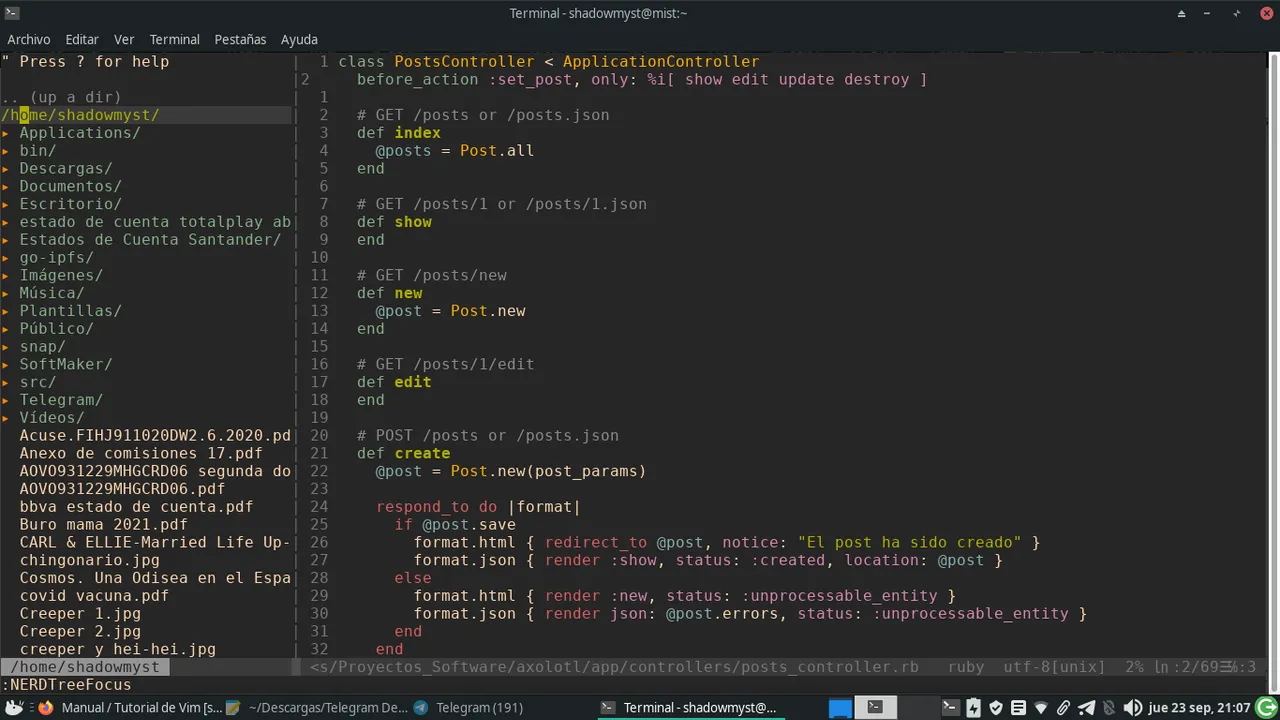
Task: Select the Público/ folder name
Action: 56,329
